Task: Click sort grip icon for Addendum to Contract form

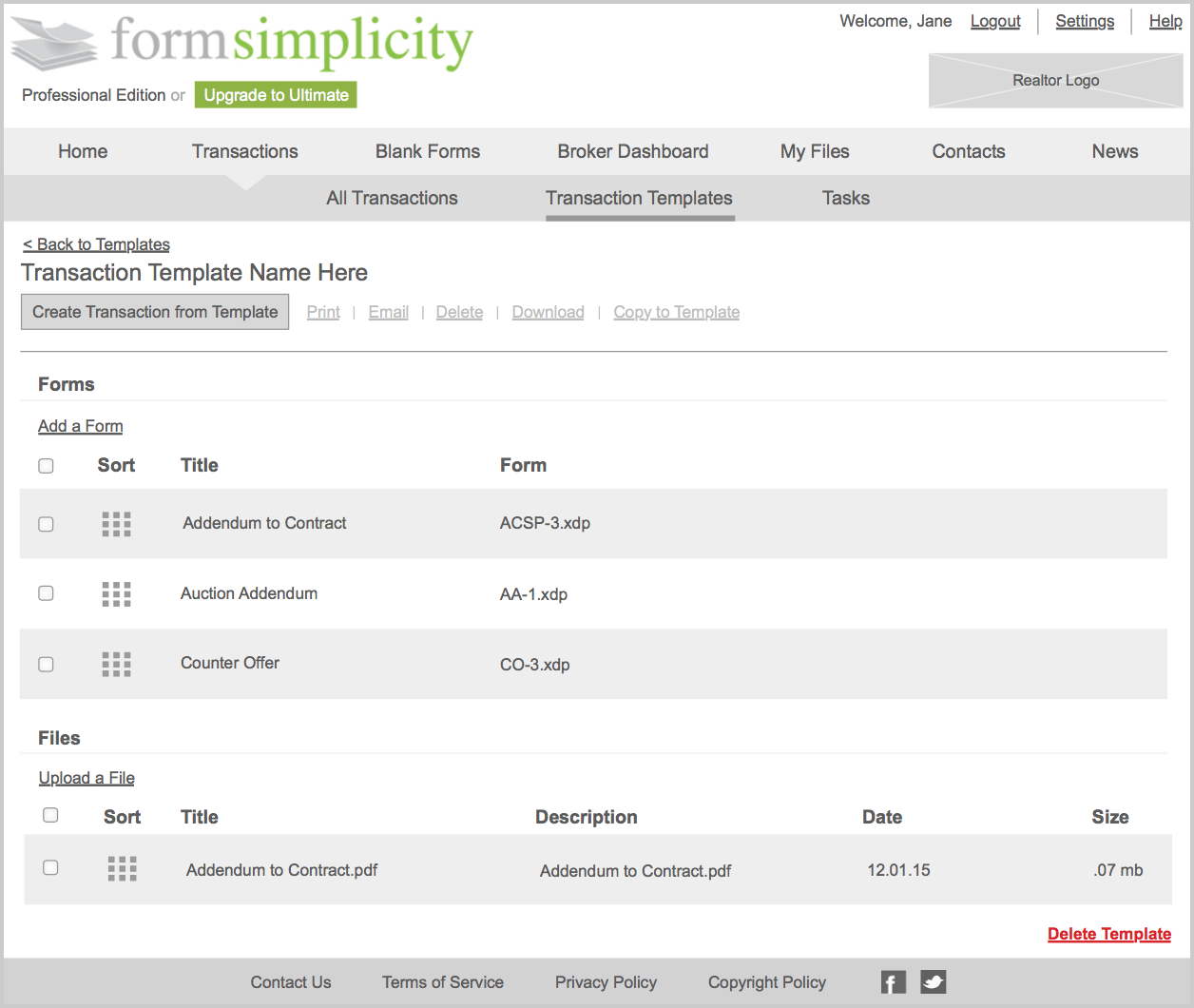Action: click(116, 524)
